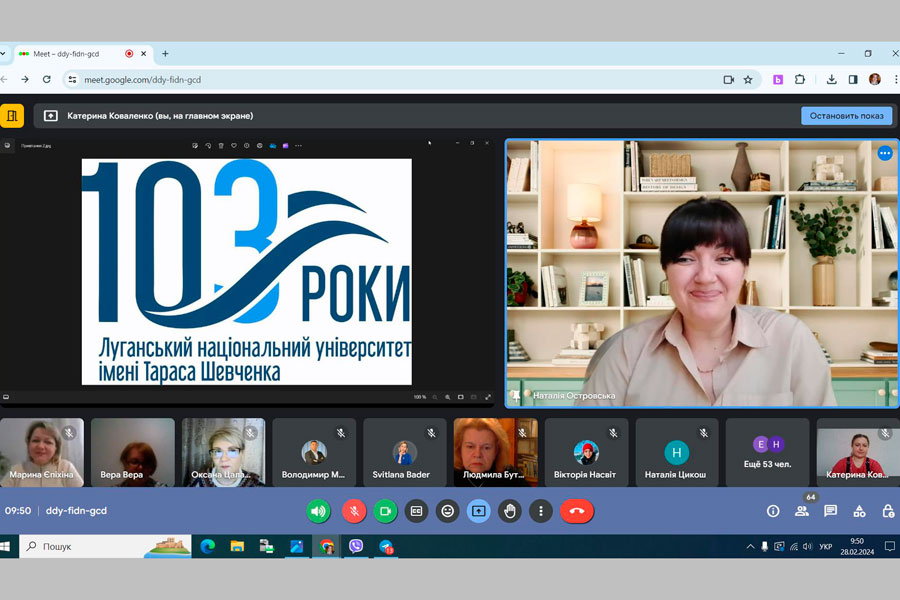
Task: Expand the Ещё 53 чел. participants tile
Action: 768,452
